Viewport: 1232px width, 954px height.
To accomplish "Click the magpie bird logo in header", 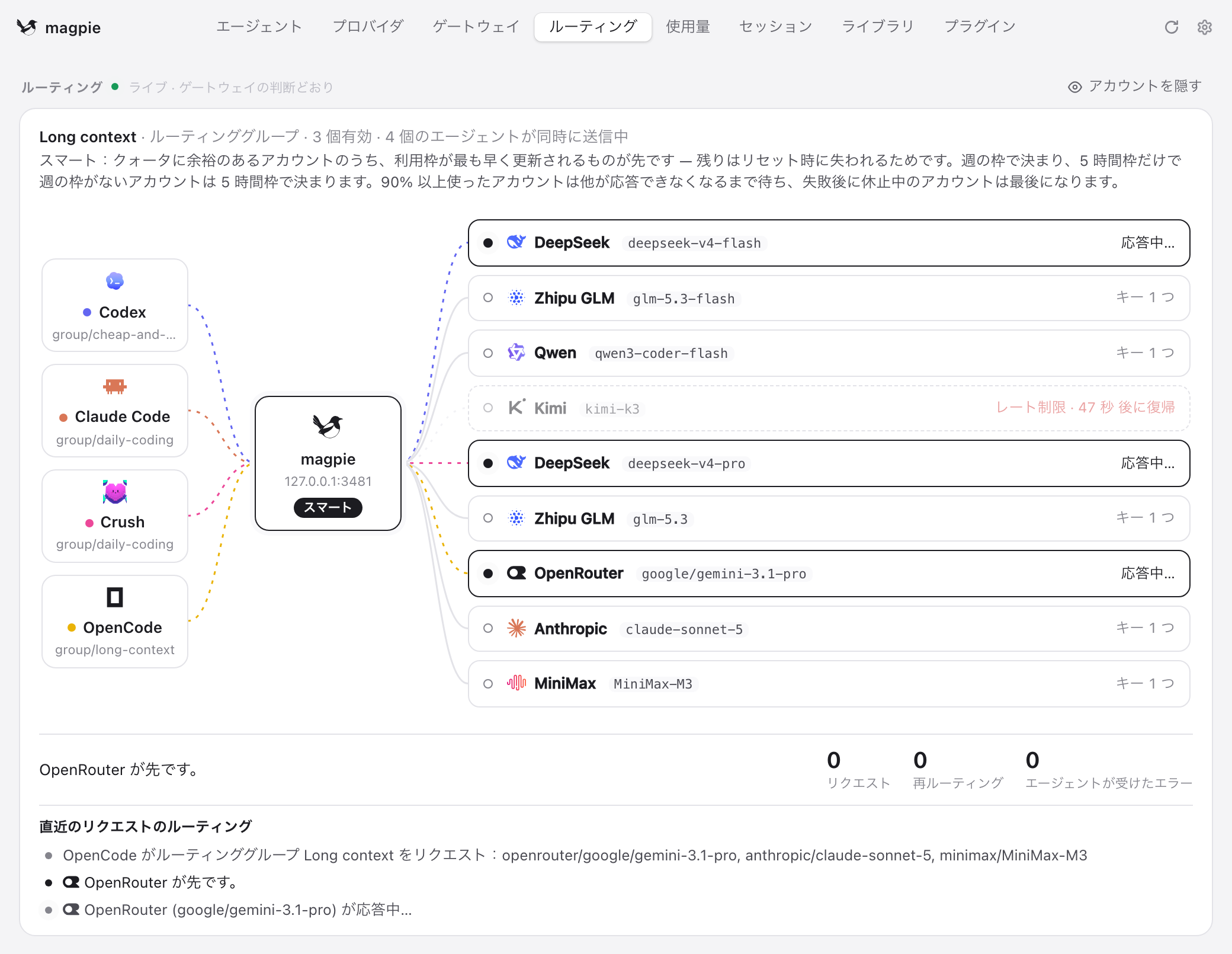I will (x=27, y=27).
